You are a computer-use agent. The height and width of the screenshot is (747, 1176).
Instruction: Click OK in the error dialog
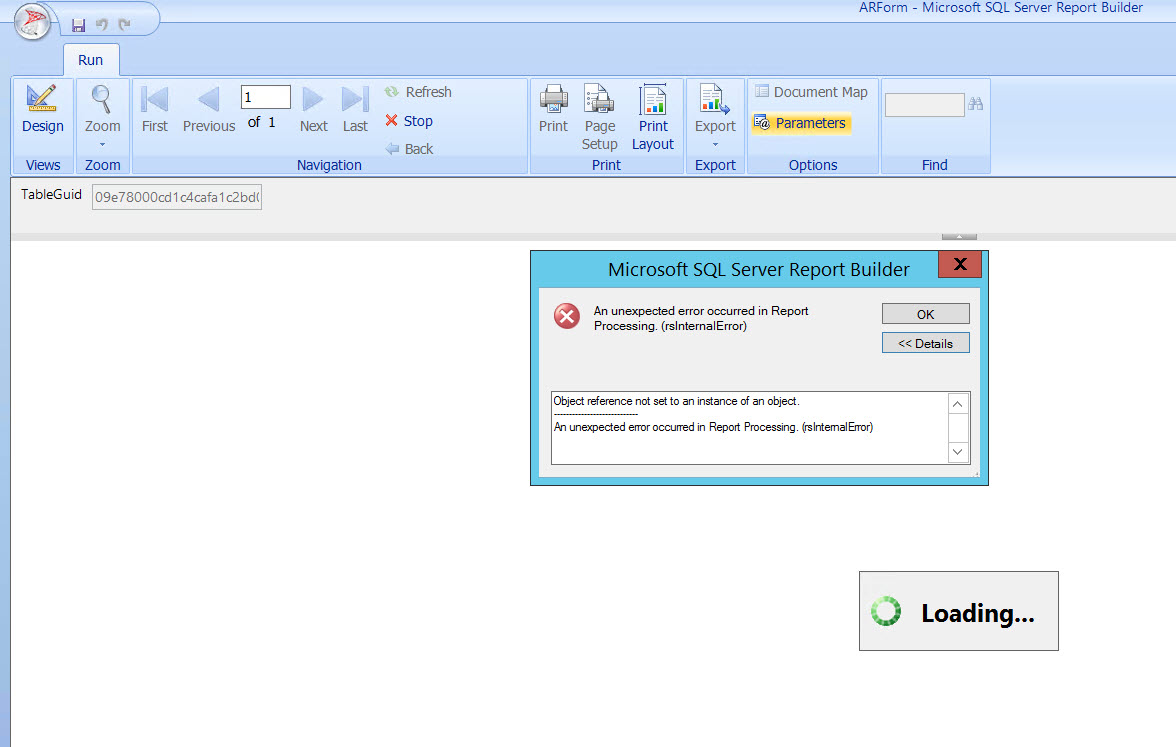(x=926, y=314)
